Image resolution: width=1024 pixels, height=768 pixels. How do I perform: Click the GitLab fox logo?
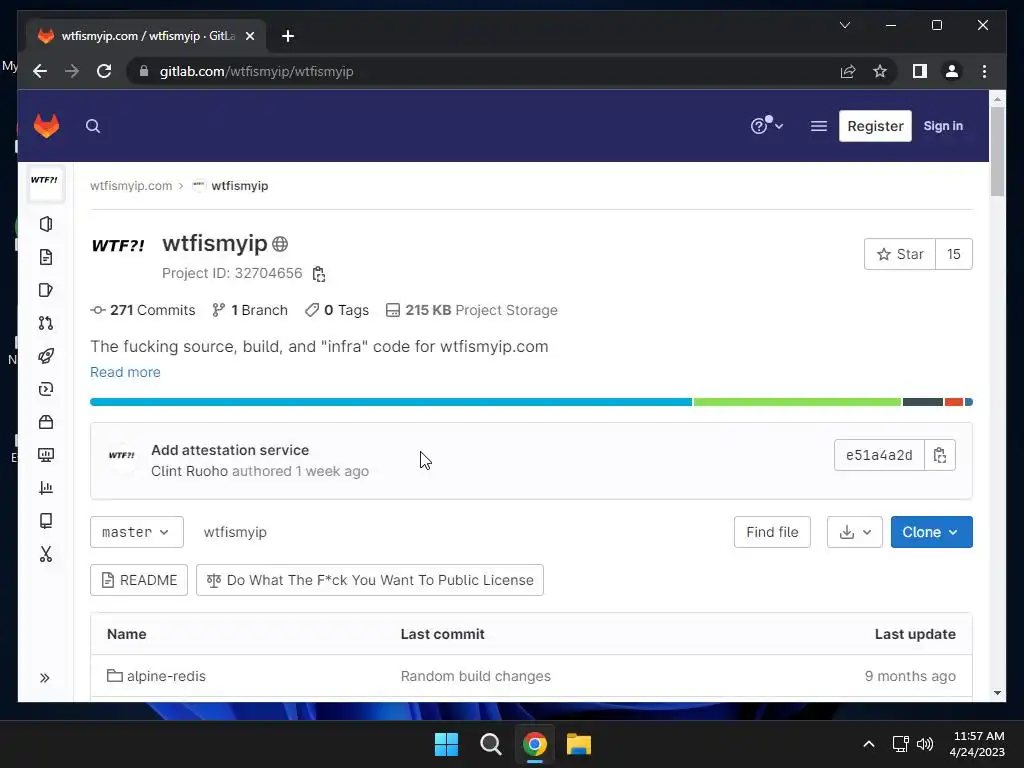(46, 125)
